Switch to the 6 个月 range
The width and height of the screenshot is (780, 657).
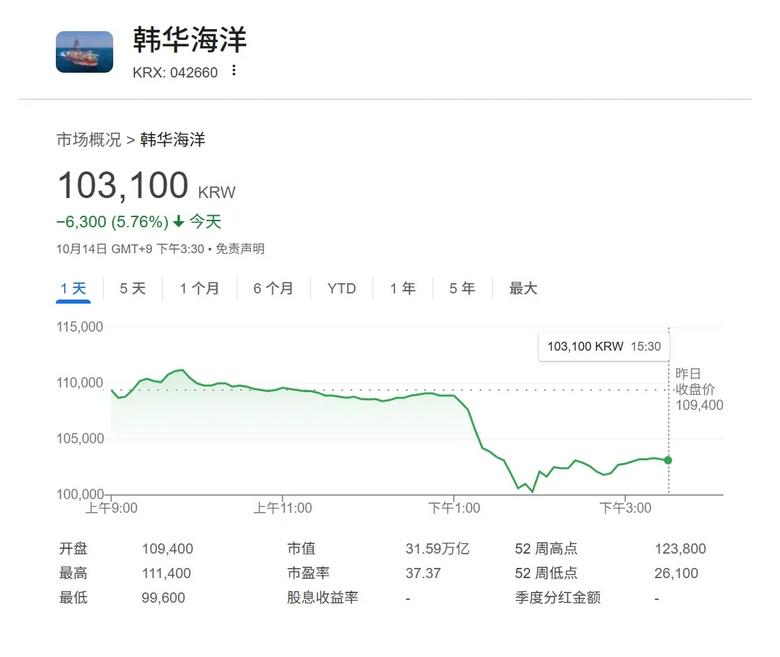pyautogui.click(x=273, y=288)
